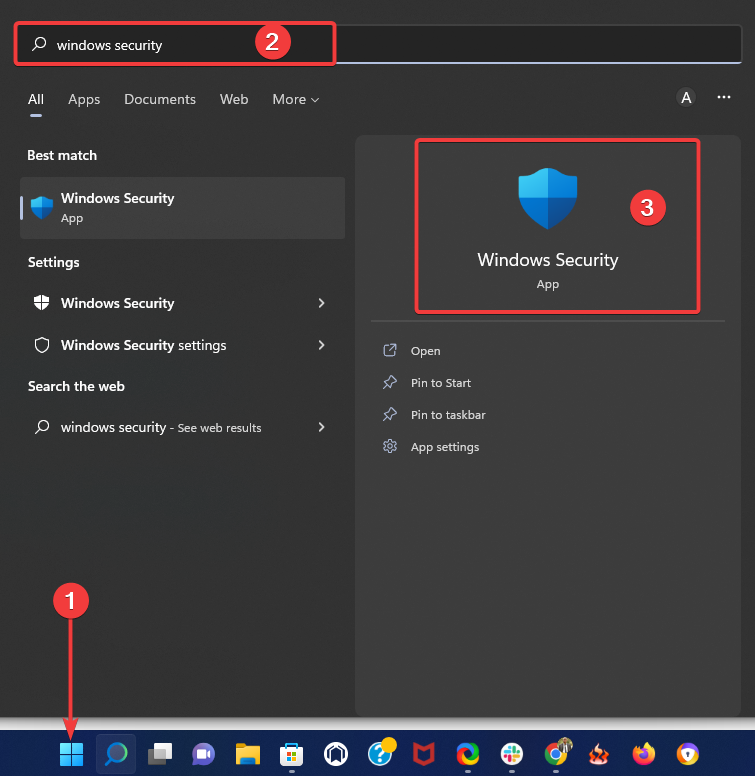Switch to the Web filter tab
755x776 pixels.
click(x=234, y=99)
